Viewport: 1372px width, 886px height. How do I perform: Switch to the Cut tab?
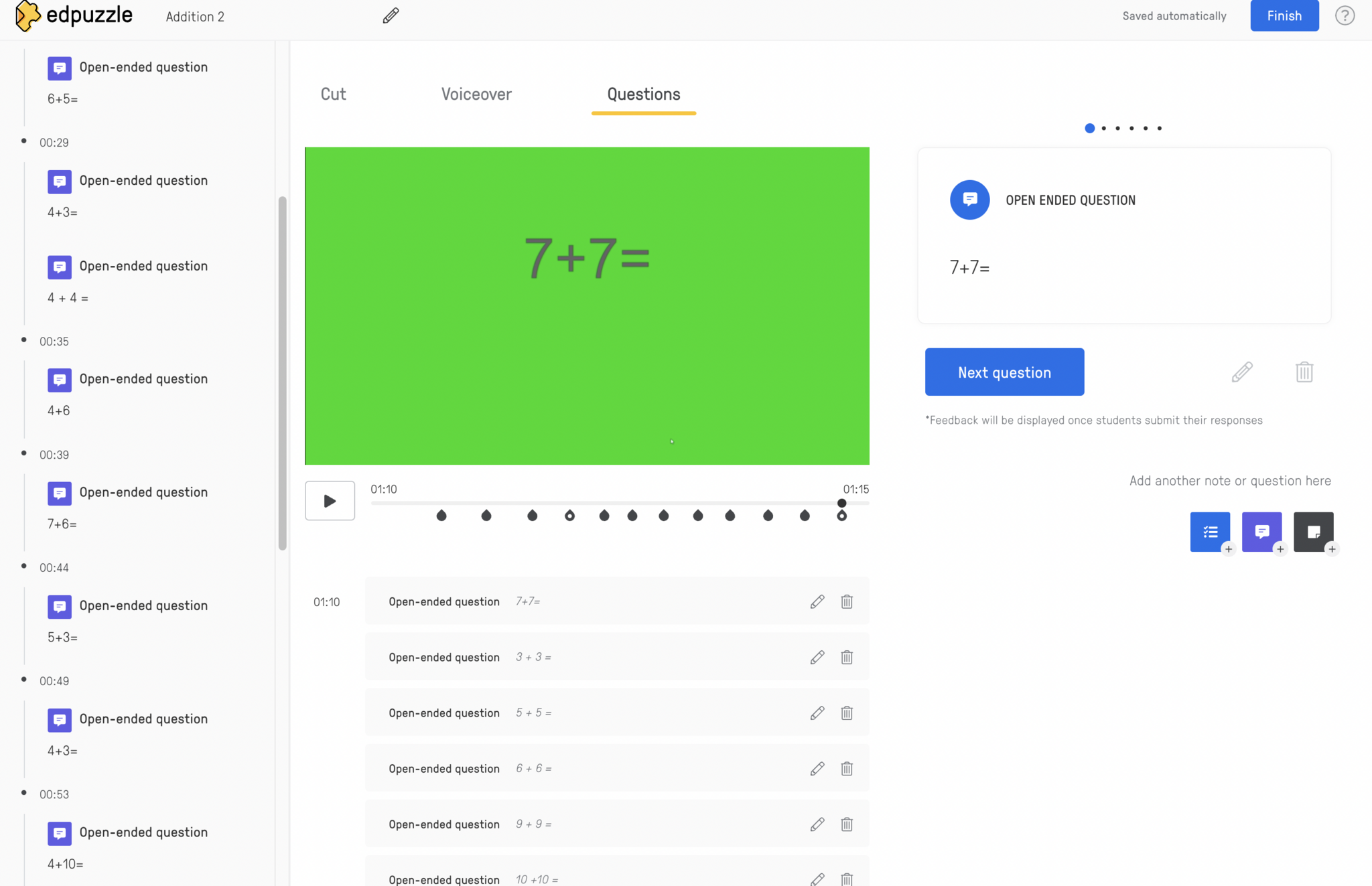(333, 94)
